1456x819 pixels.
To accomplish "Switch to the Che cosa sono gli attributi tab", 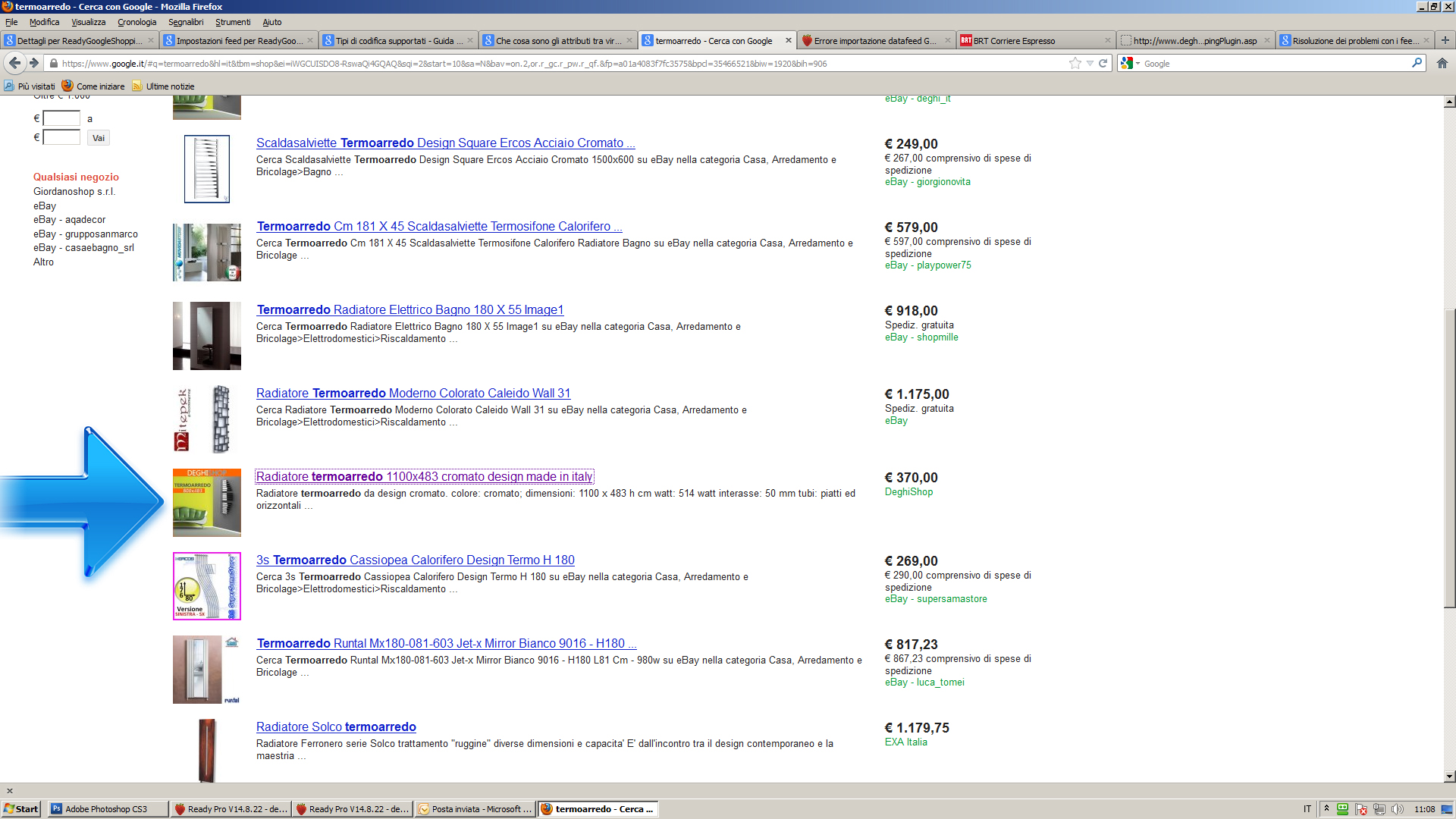I will [557, 40].
